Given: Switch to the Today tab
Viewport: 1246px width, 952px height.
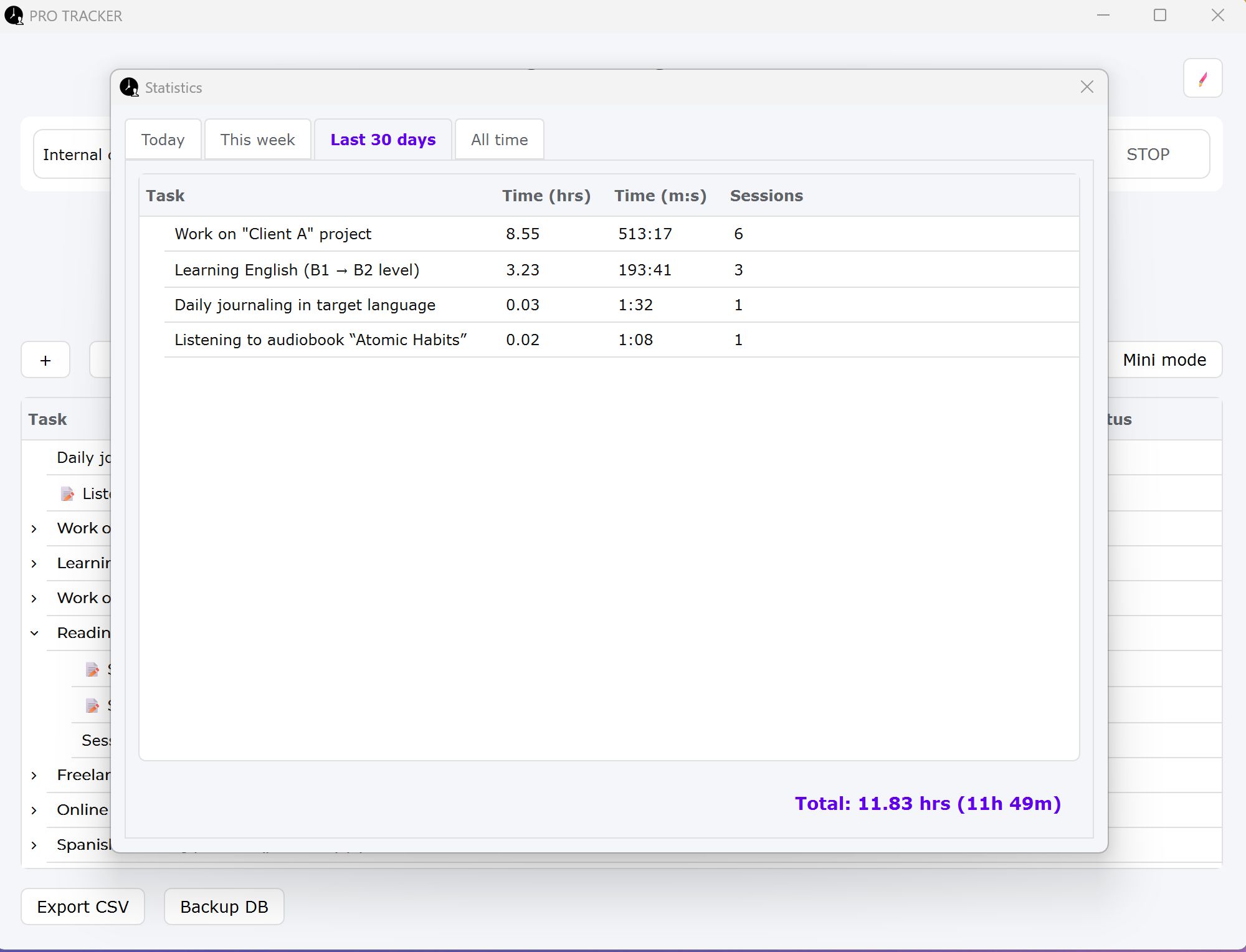Looking at the screenshot, I should 163,140.
